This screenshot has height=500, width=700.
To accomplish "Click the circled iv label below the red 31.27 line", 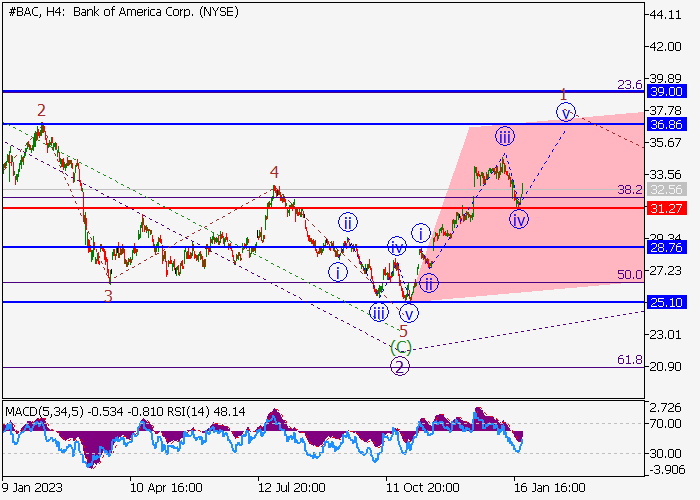I will pos(518,220).
